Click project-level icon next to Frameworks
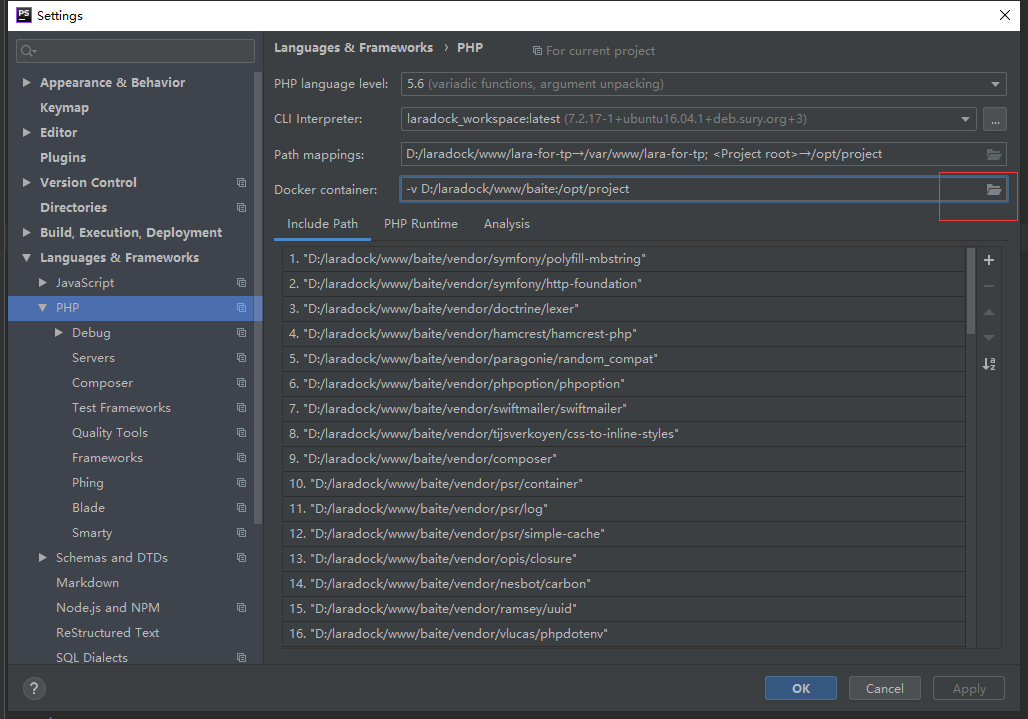Screen dimensions: 1028x719 tap(241, 457)
